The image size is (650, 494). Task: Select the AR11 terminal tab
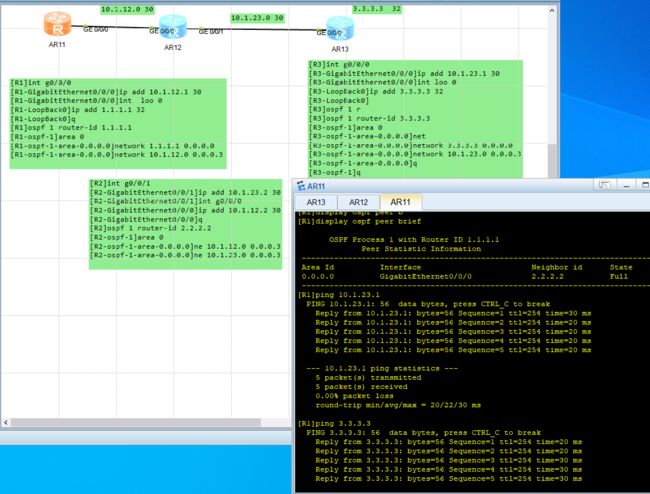pyautogui.click(x=400, y=202)
